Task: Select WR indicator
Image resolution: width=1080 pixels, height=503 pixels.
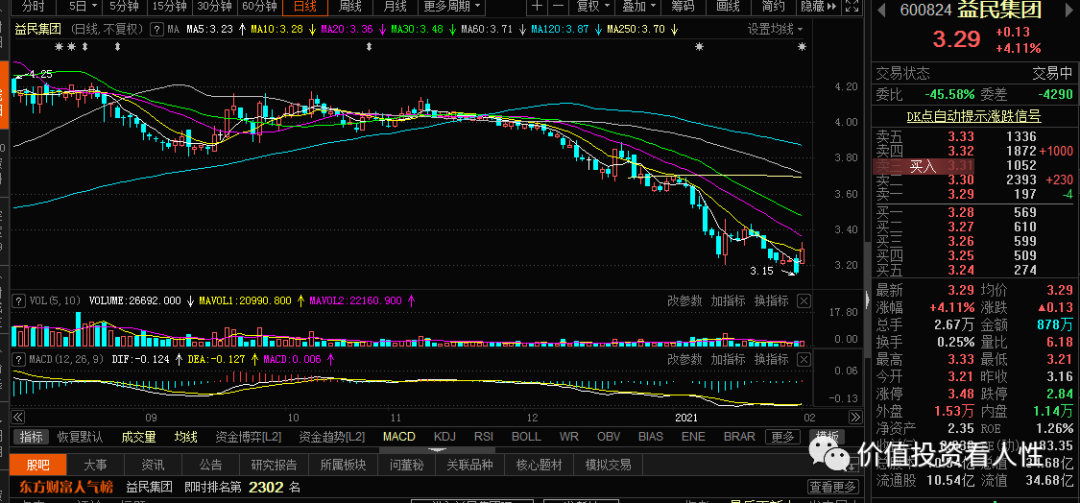Action: [569, 437]
